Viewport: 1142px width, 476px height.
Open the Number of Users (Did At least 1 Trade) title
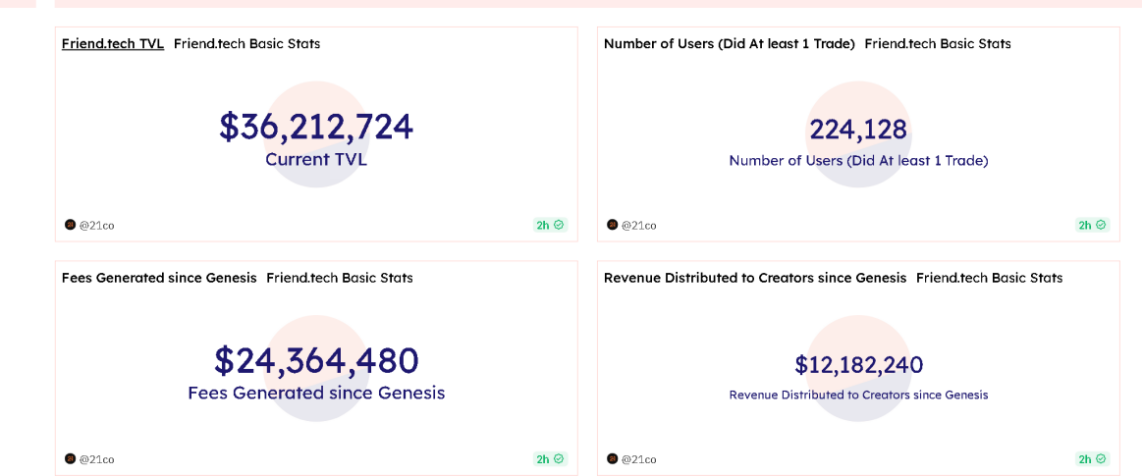pyautogui.click(x=729, y=44)
